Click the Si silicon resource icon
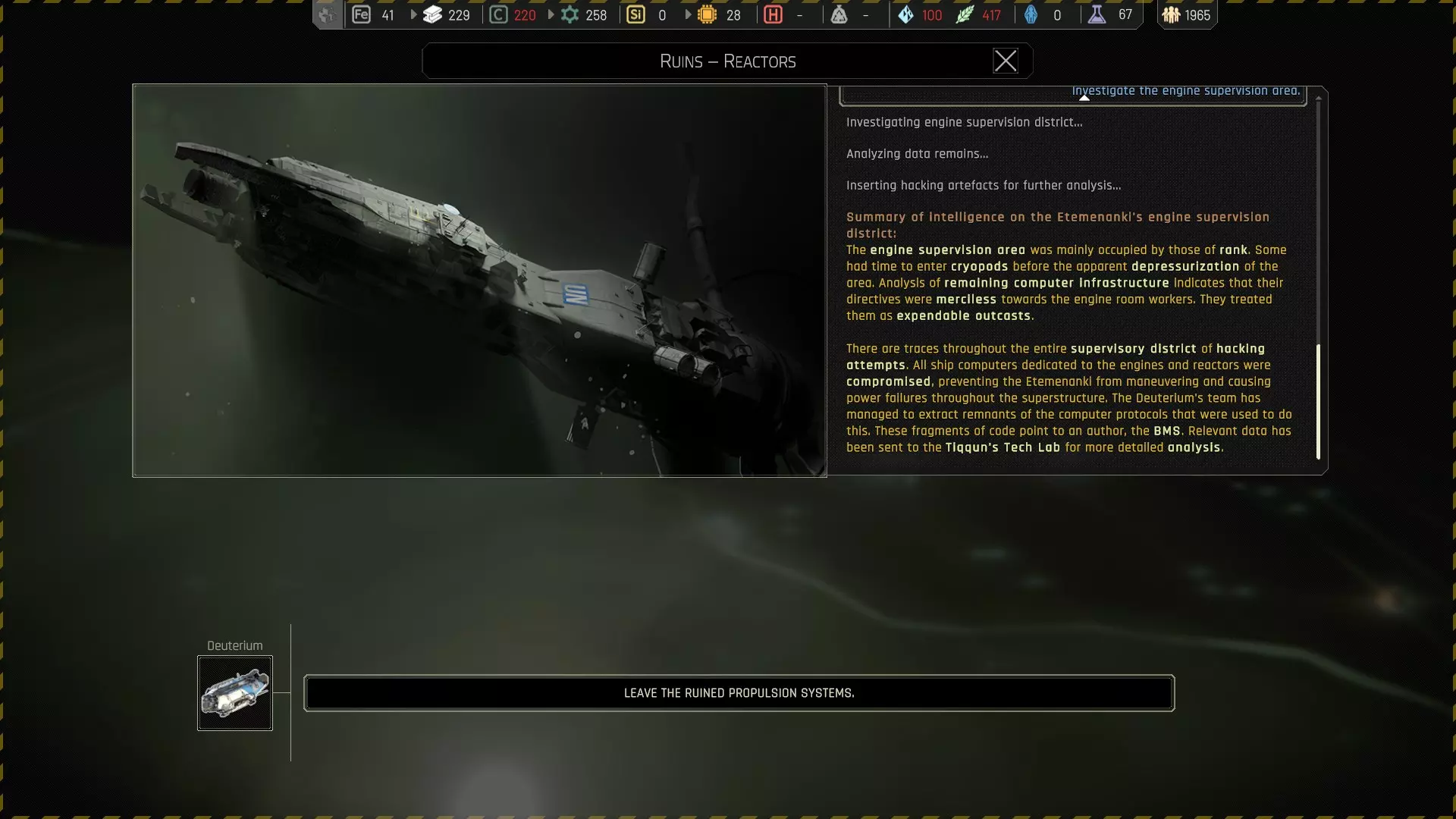 [x=635, y=14]
